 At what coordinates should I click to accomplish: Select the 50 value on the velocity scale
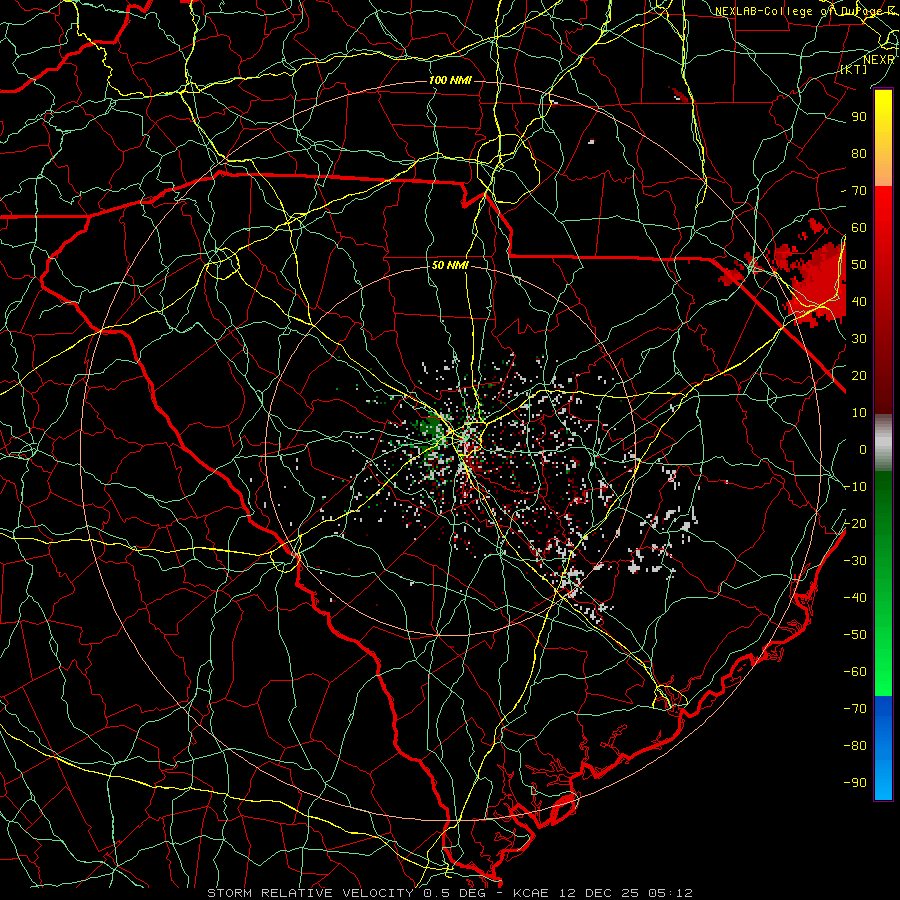tap(859, 265)
